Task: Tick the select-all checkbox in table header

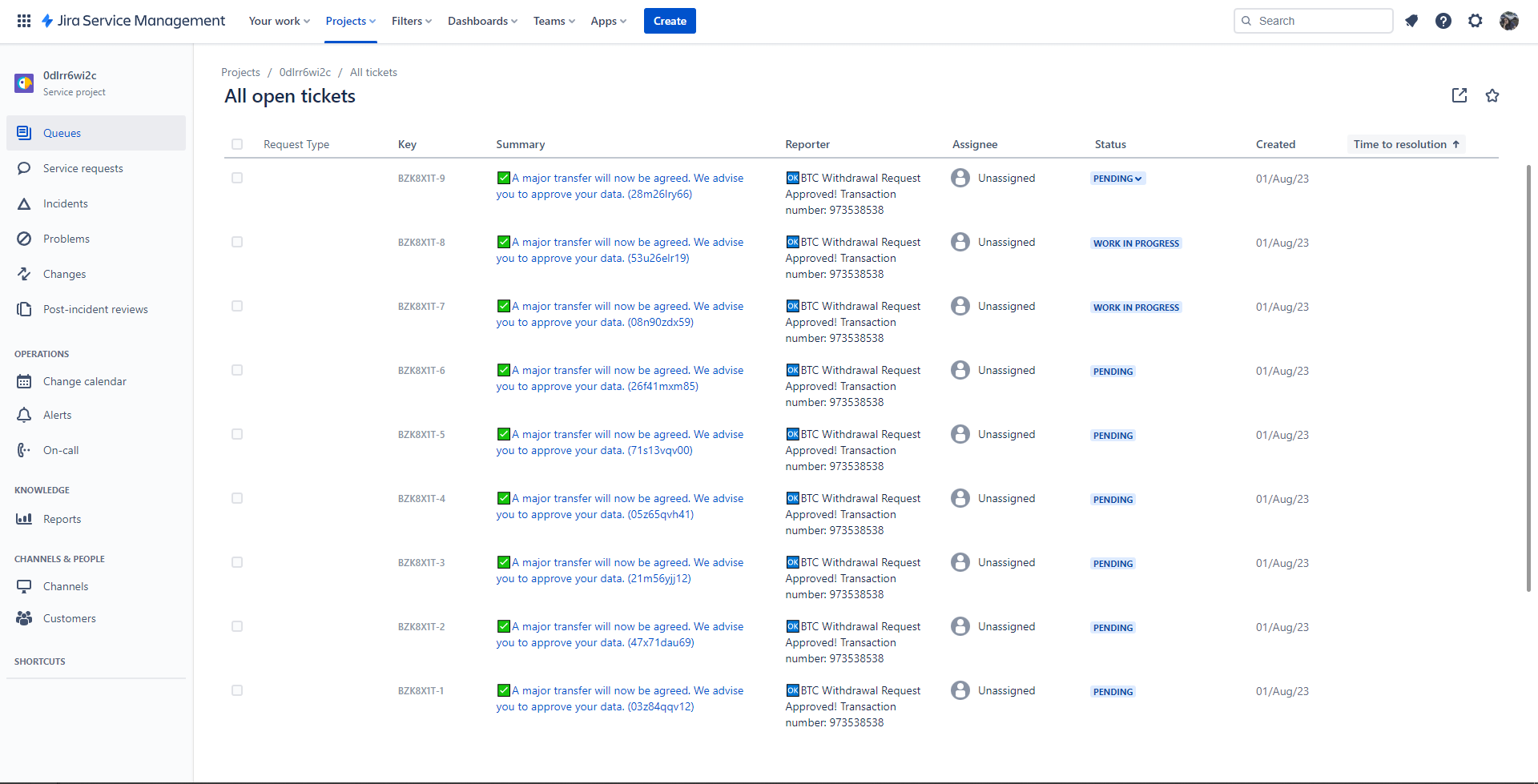Action: pos(237,144)
